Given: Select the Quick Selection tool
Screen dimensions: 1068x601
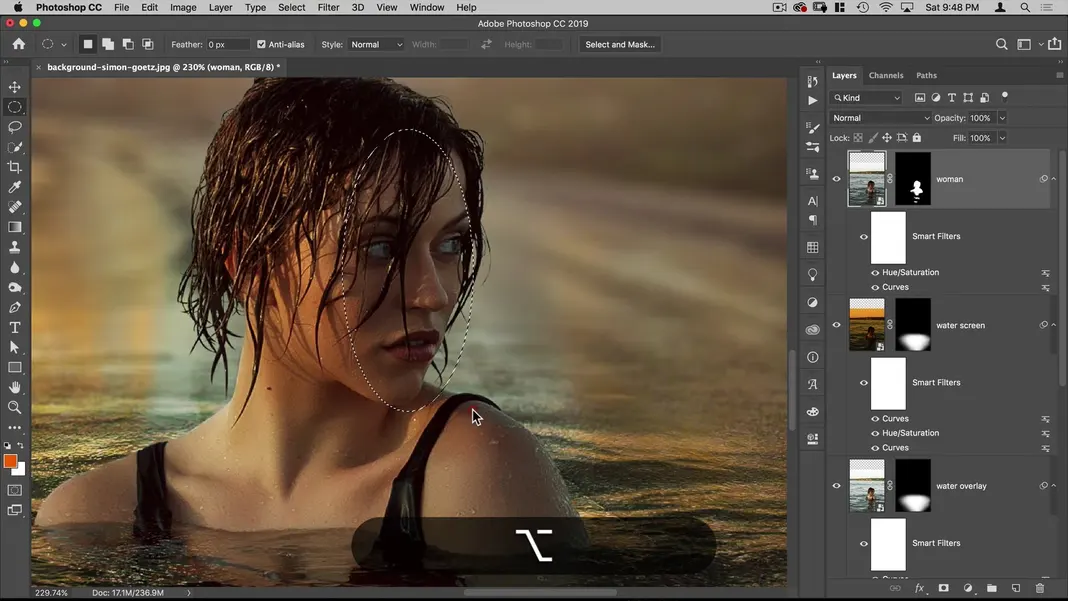Looking at the screenshot, I should [x=14, y=147].
